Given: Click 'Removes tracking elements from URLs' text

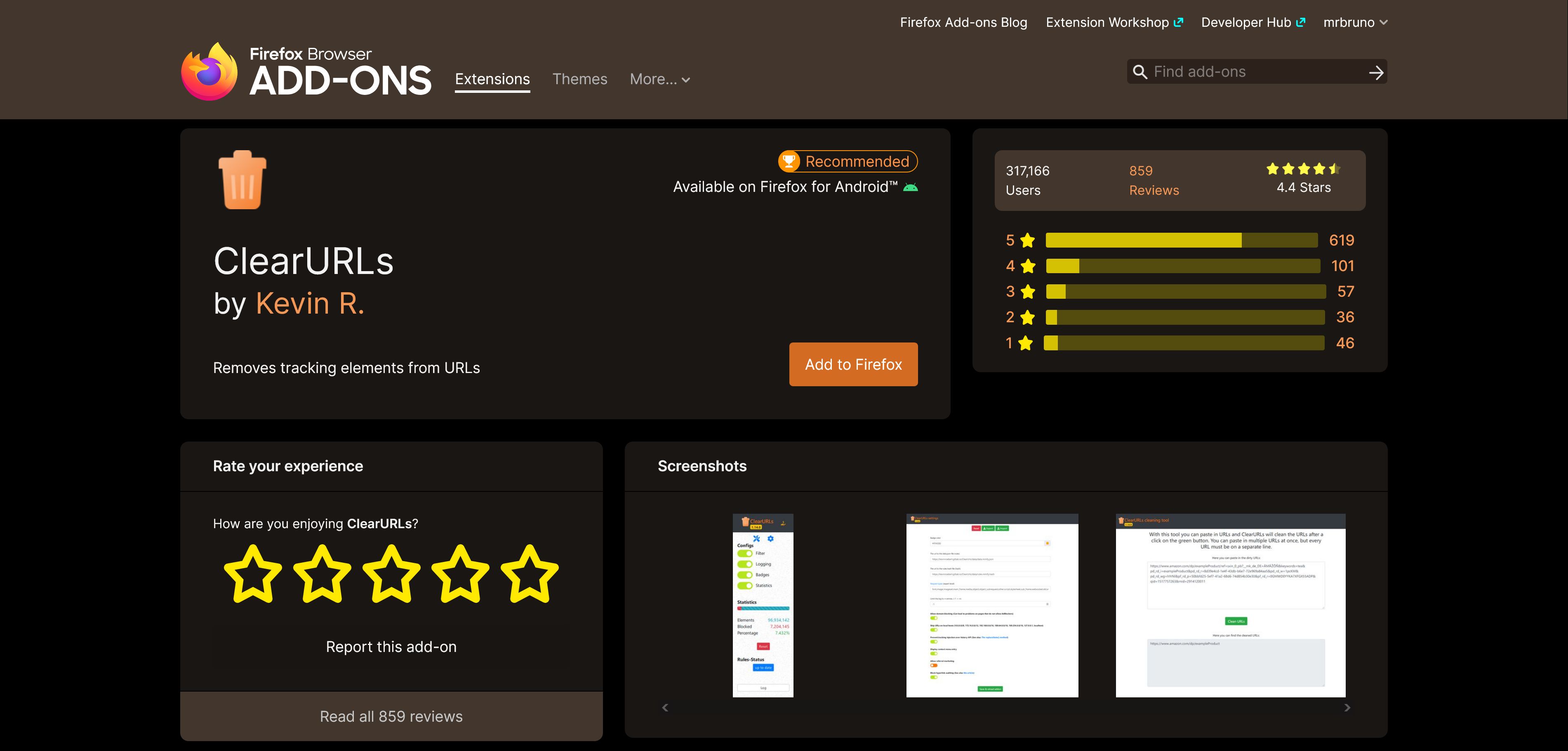Looking at the screenshot, I should click(346, 368).
